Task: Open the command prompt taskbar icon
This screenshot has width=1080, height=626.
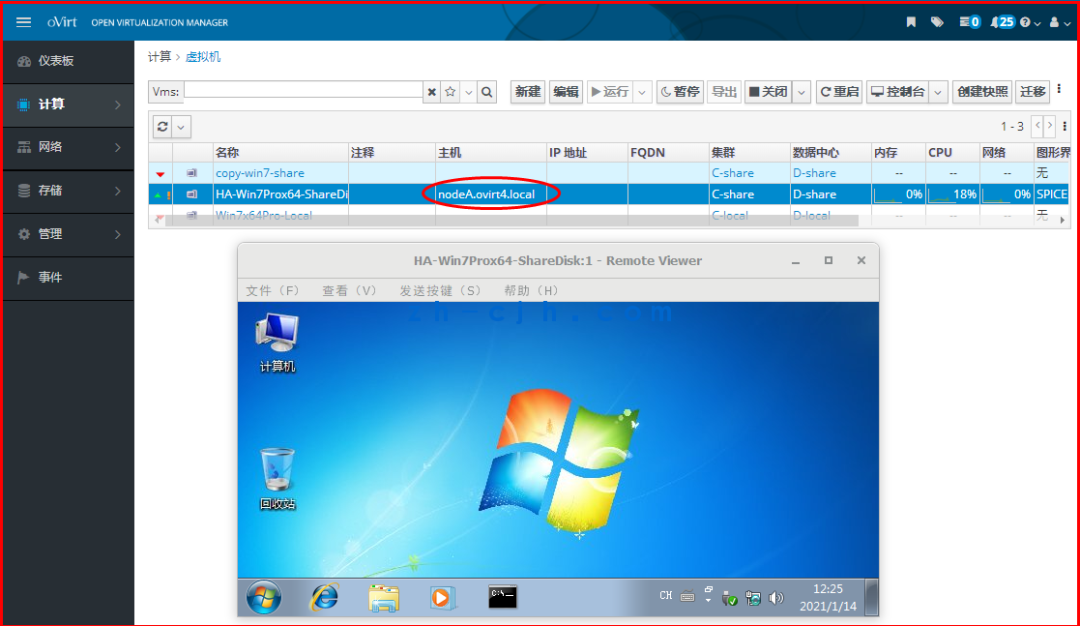Action: [502, 596]
